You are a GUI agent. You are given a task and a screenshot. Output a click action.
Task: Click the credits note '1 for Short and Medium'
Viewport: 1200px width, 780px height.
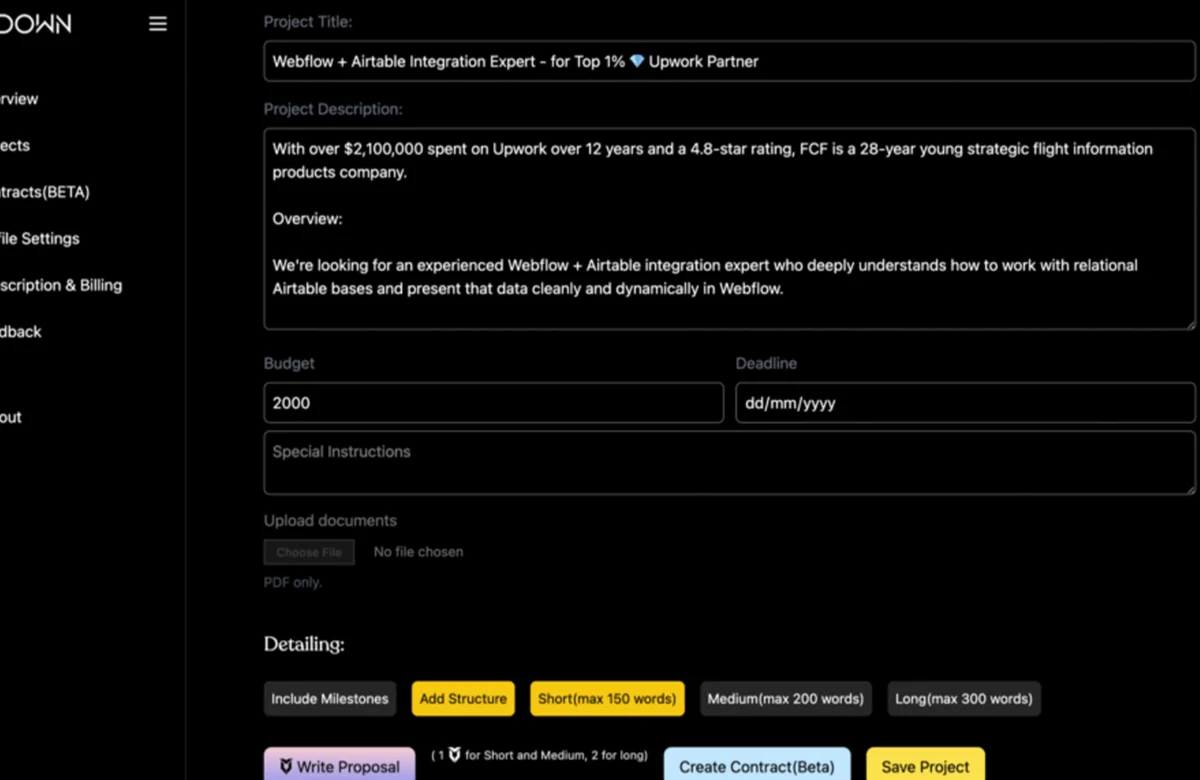coord(540,756)
